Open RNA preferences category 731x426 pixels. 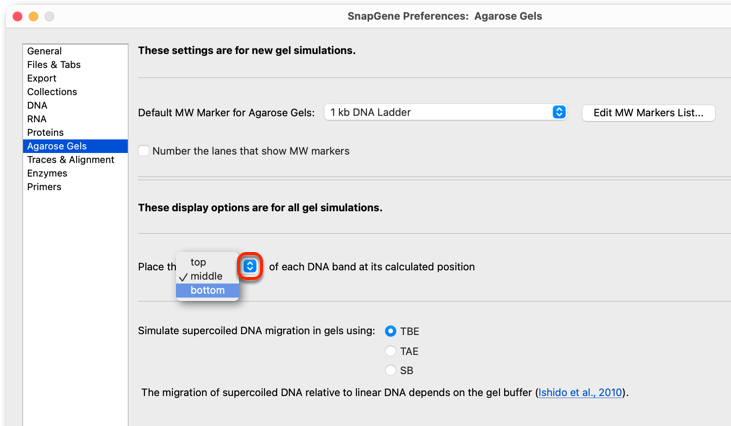pos(75,119)
